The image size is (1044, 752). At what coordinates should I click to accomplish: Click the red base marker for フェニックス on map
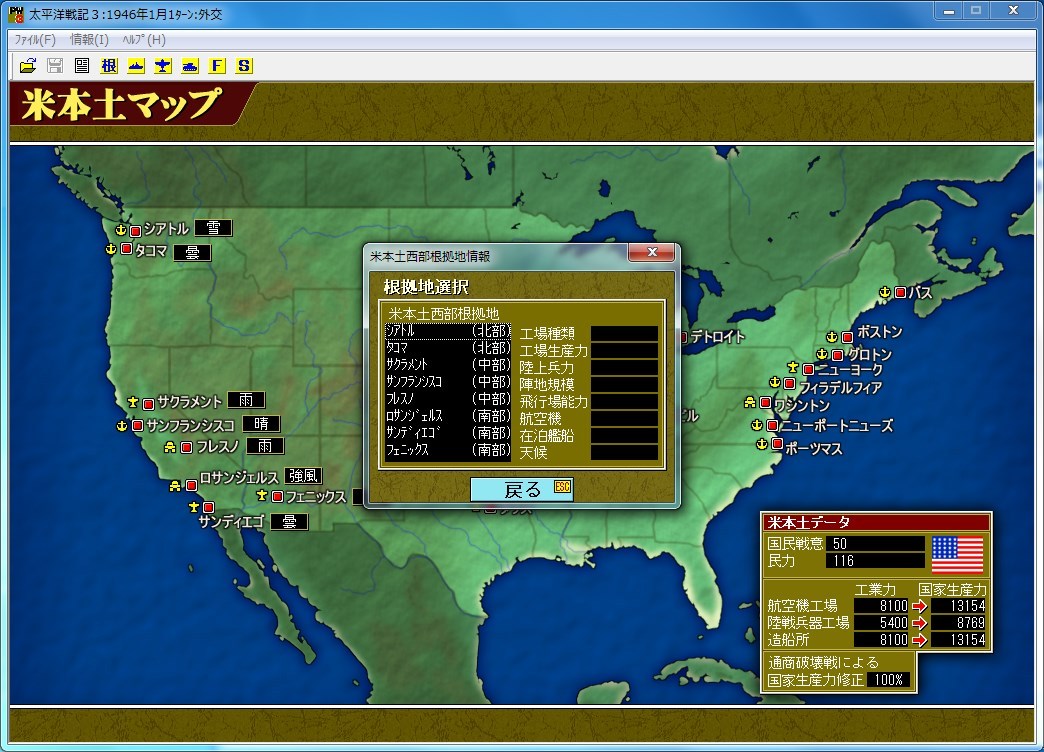pos(277,497)
